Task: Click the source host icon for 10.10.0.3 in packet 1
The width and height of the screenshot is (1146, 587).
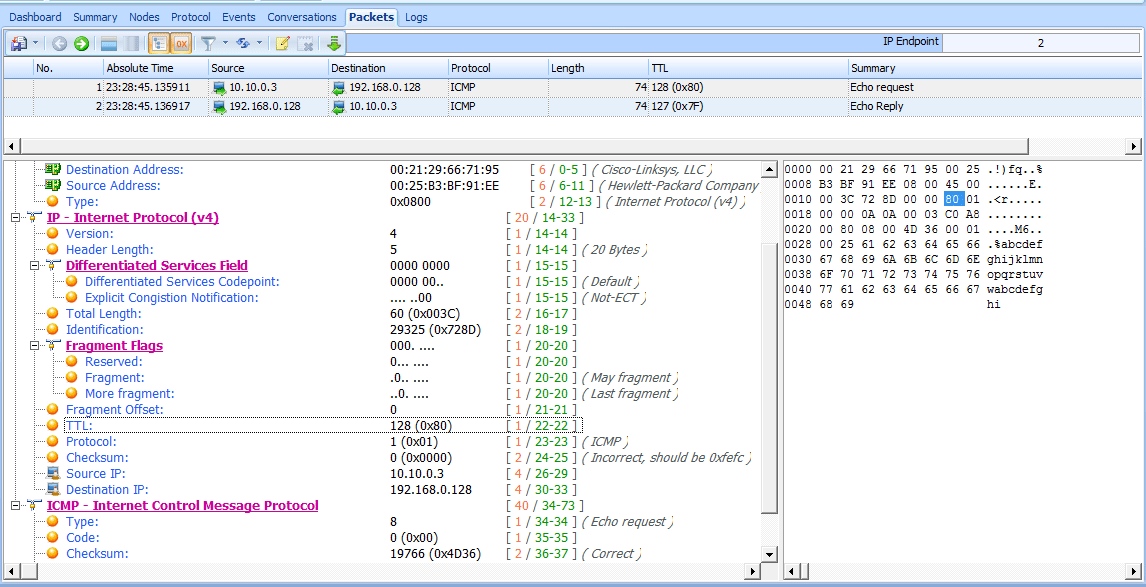Action: tap(219, 88)
